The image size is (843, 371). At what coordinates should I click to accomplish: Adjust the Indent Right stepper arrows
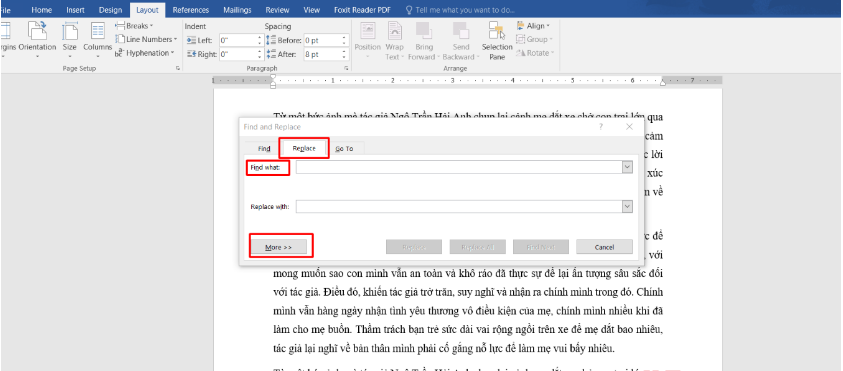(x=260, y=54)
